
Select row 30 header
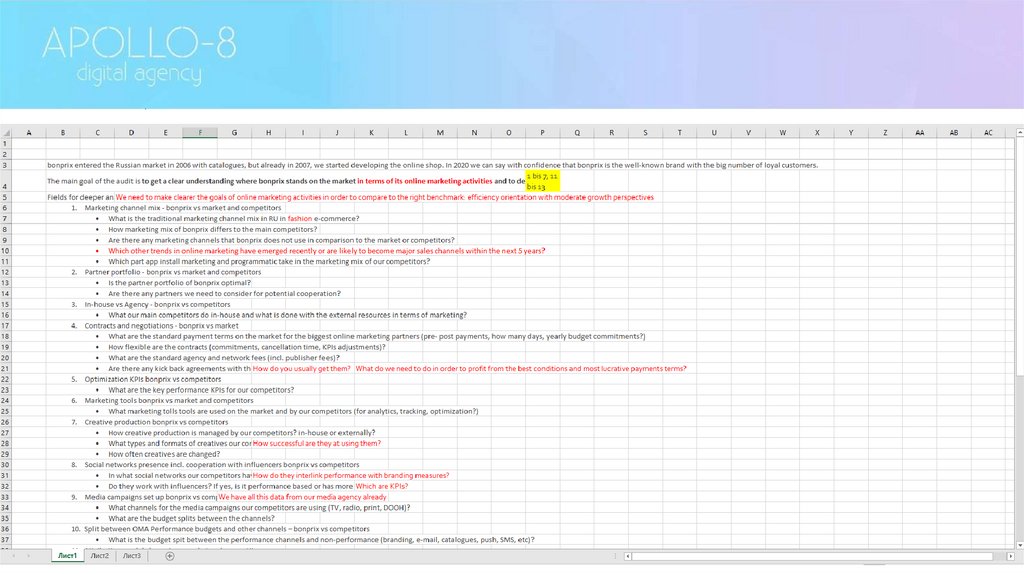click(5, 465)
